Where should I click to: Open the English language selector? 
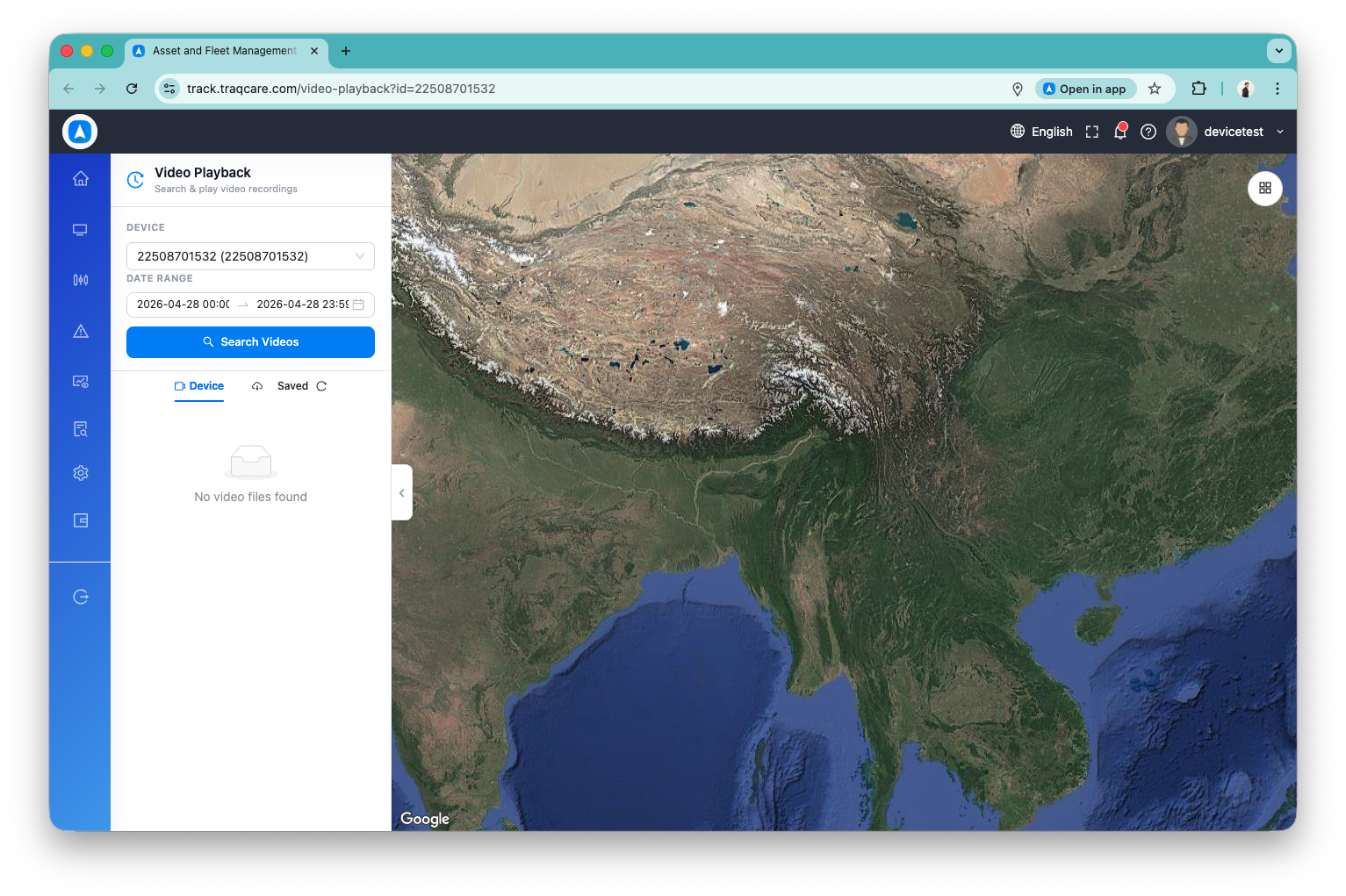point(1041,132)
